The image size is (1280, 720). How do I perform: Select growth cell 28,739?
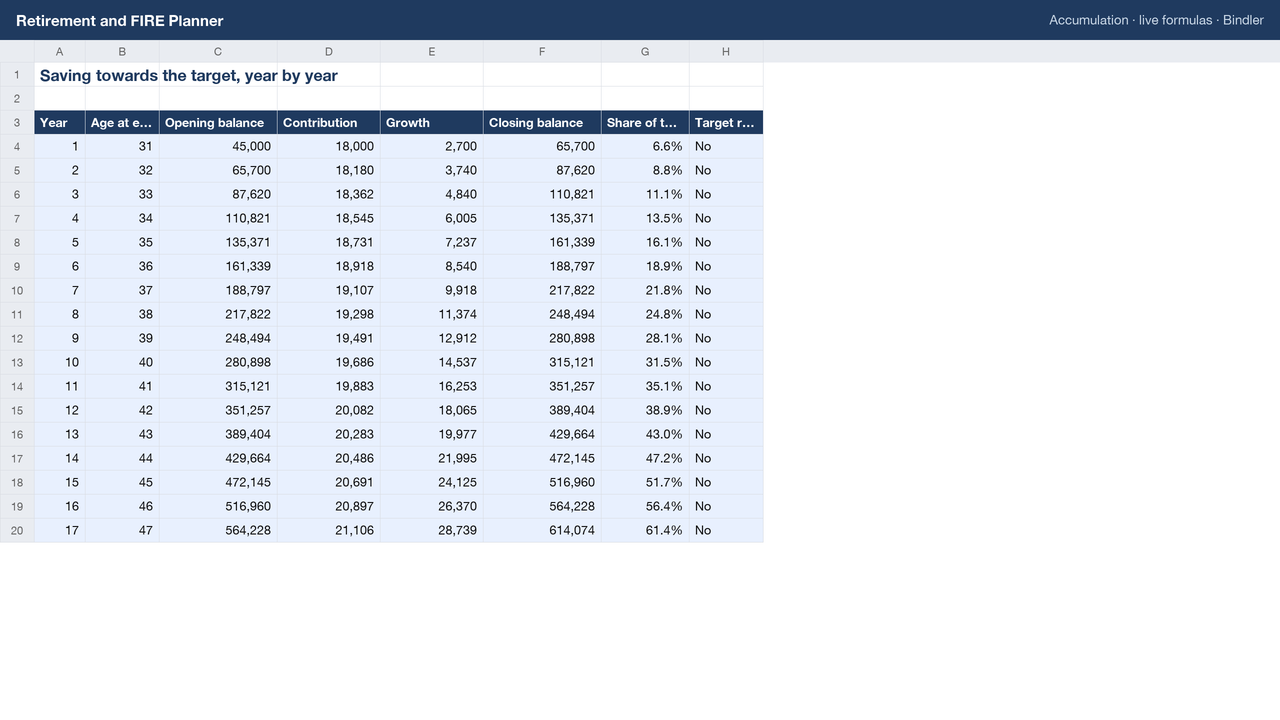pyautogui.click(x=431, y=530)
